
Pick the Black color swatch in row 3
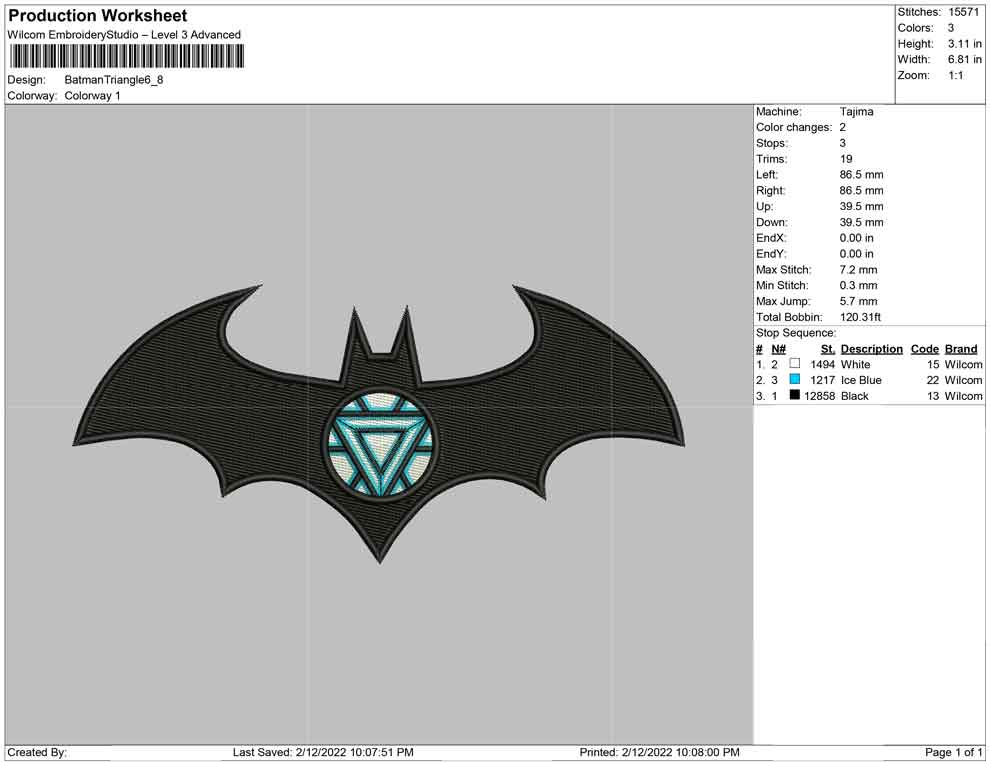click(x=795, y=396)
